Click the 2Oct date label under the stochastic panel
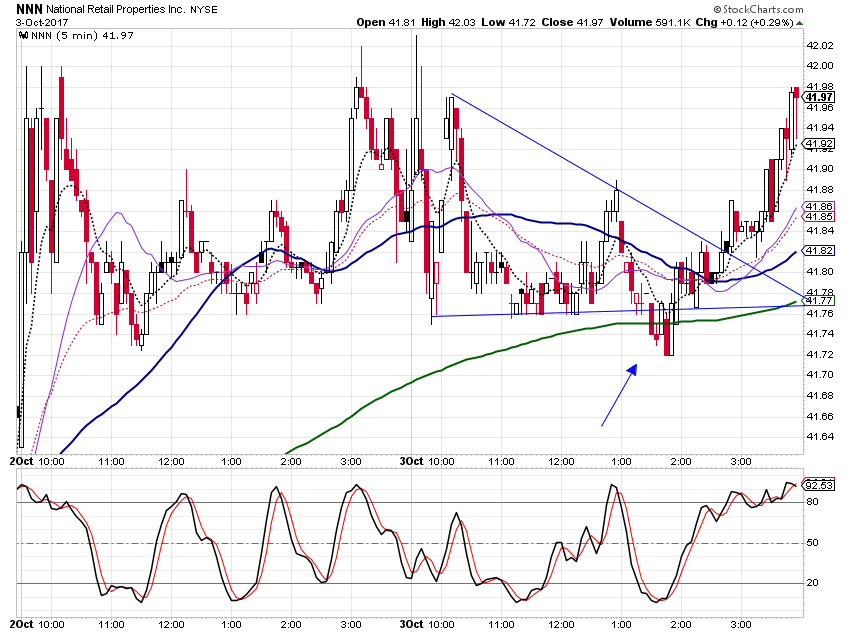 [21, 624]
